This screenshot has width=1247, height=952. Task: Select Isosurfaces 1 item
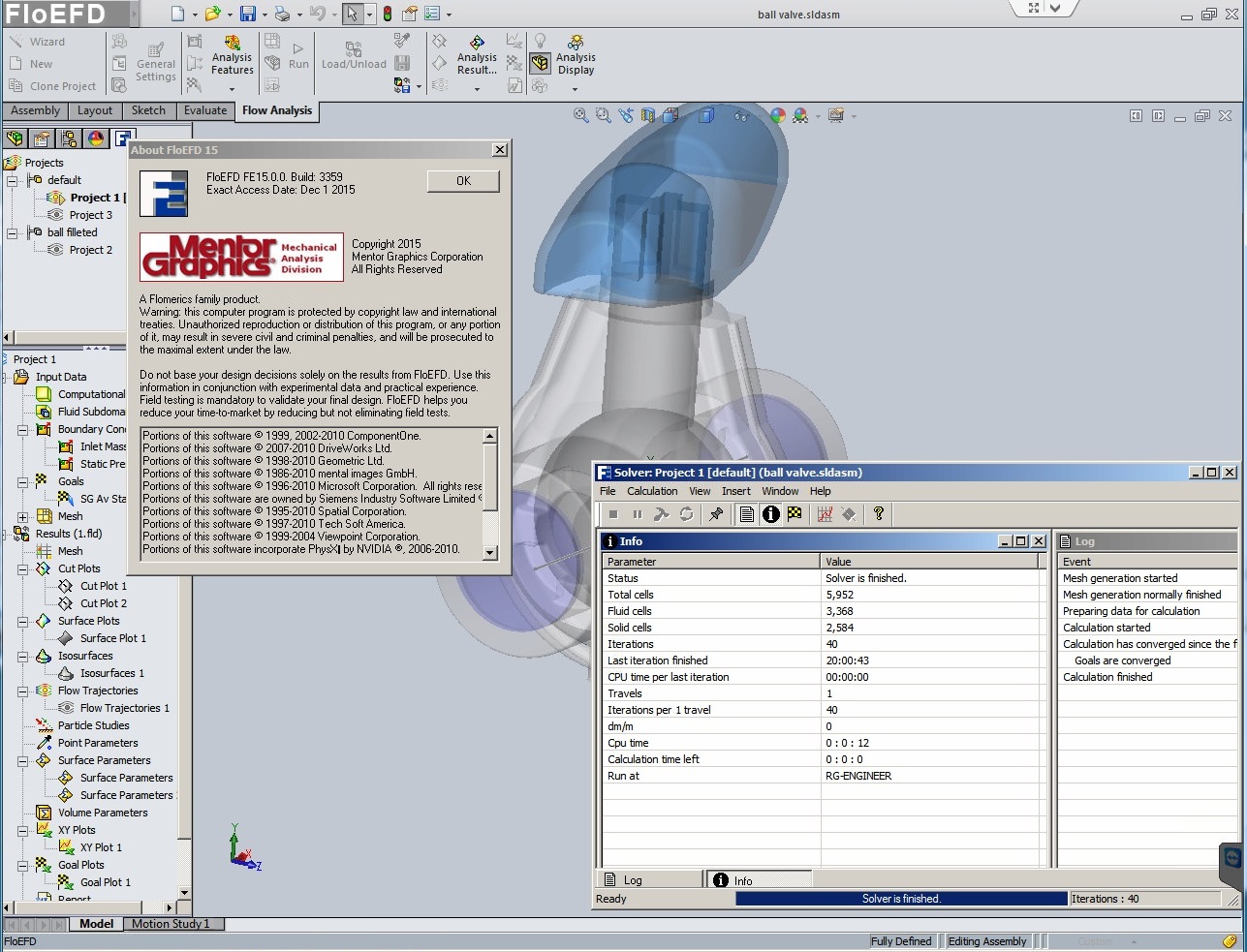point(112,673)
